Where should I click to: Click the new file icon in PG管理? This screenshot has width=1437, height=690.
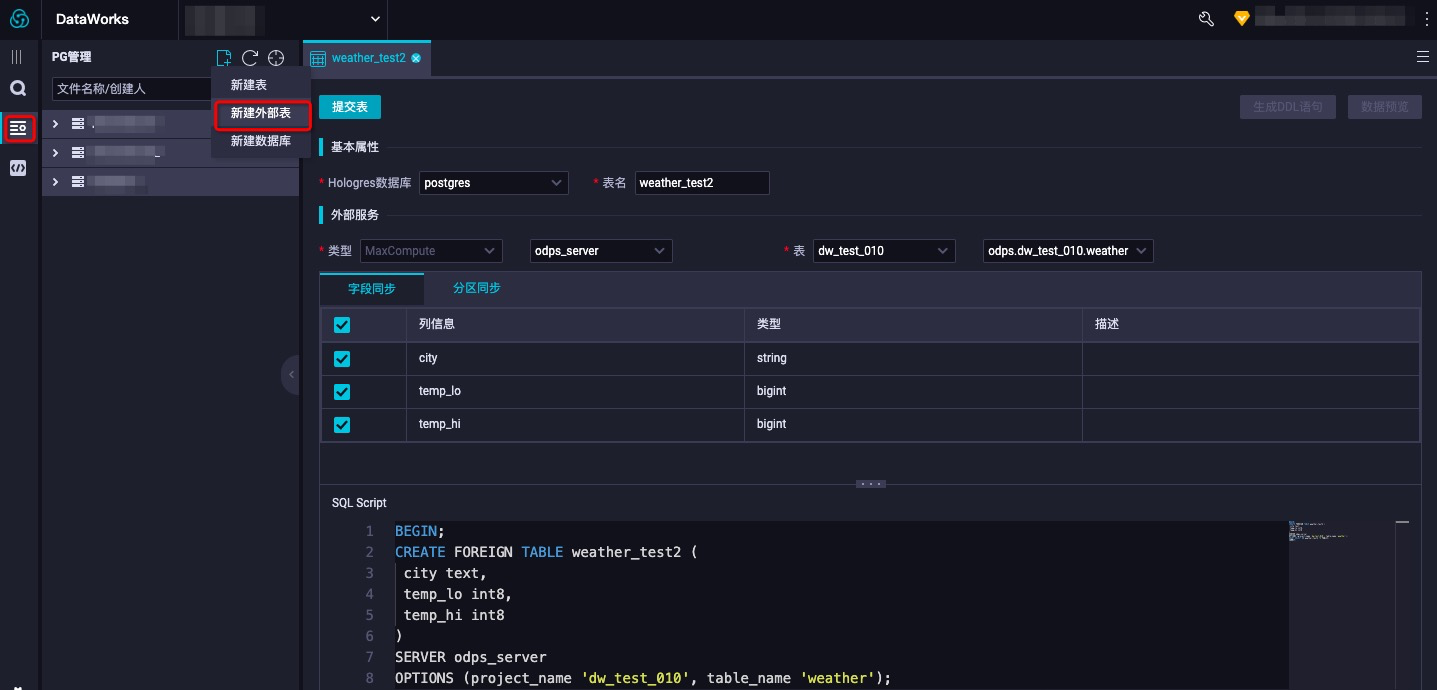[x=224, y=58]
